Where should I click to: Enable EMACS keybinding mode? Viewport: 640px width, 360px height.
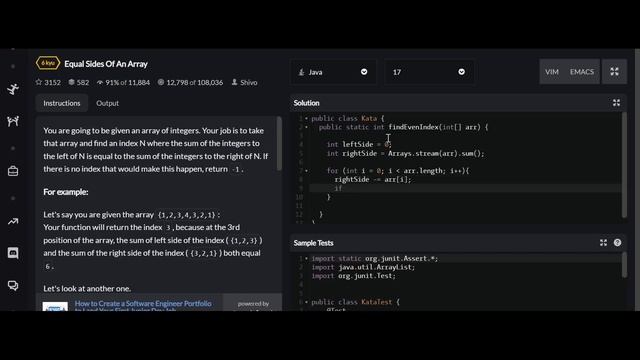(582, 71)
